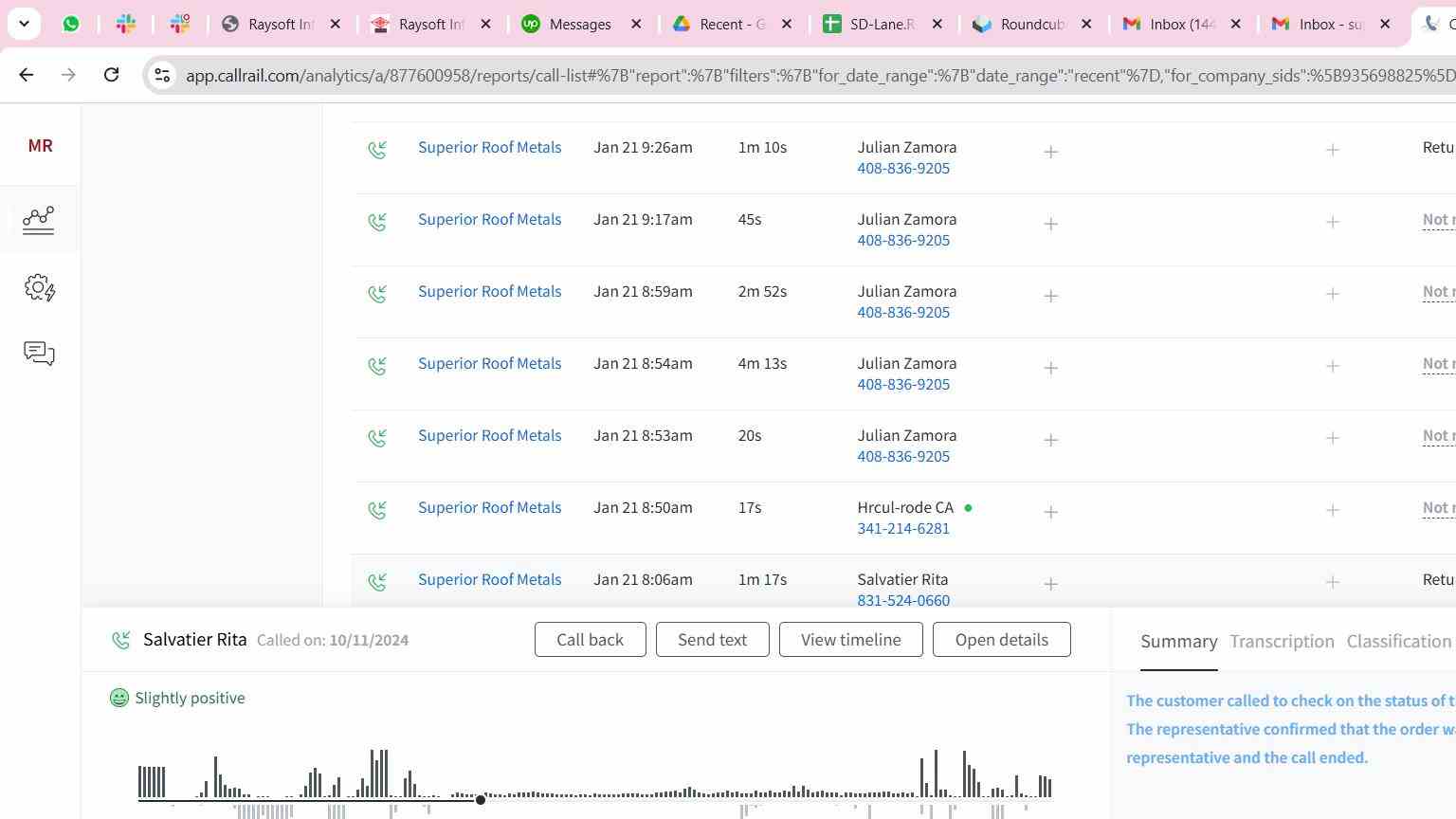Click inbound call icon for Jan 21 8:06am row
Screen dimensions: 1456x819
[377, 582]
